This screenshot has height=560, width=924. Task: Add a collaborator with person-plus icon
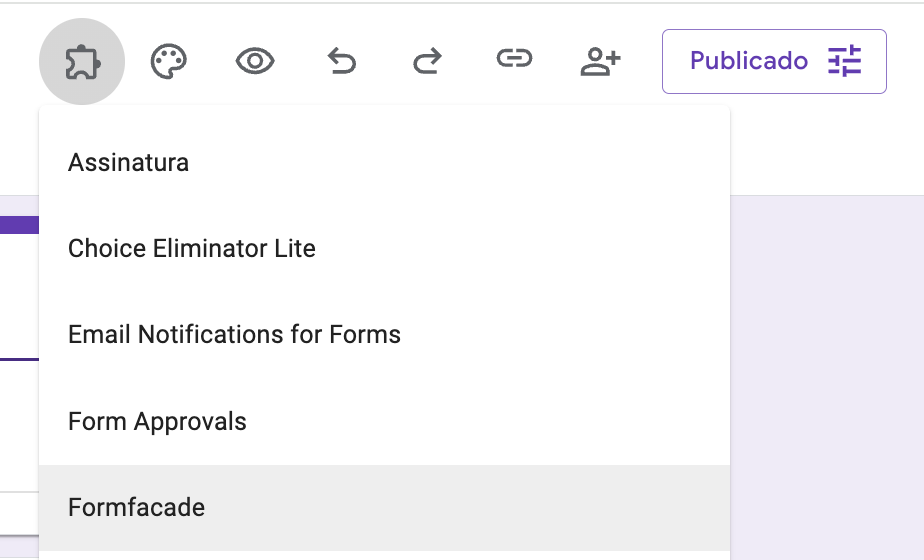[x=600, y=62]
